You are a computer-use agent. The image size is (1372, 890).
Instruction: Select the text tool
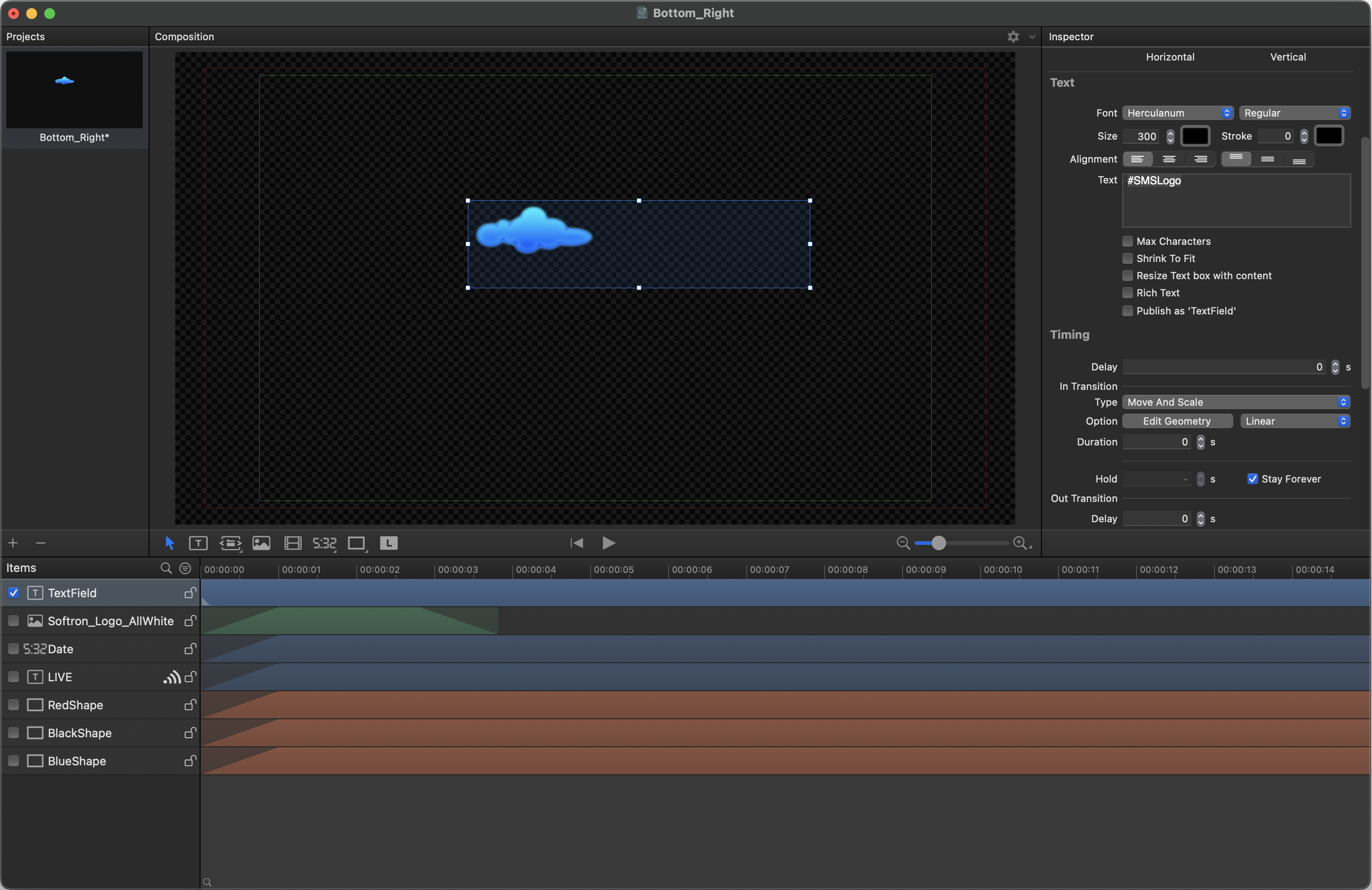click(197, 543)
